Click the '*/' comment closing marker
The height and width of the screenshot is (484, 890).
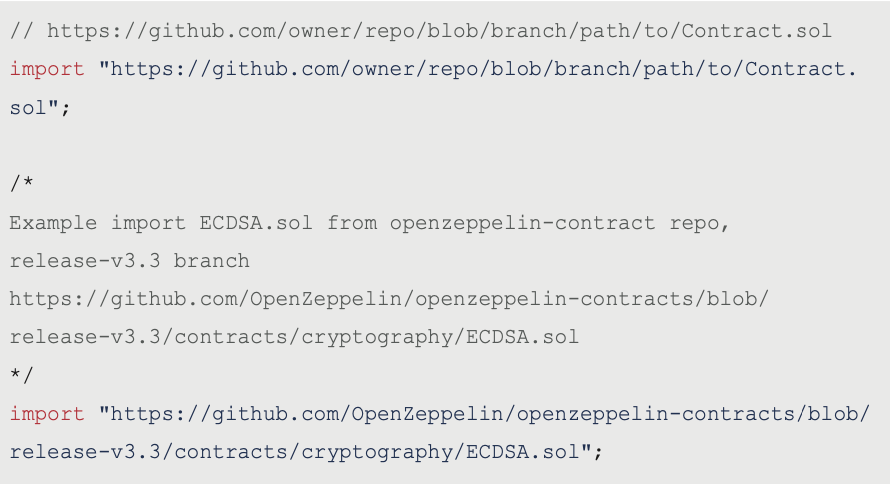point(22,375)
